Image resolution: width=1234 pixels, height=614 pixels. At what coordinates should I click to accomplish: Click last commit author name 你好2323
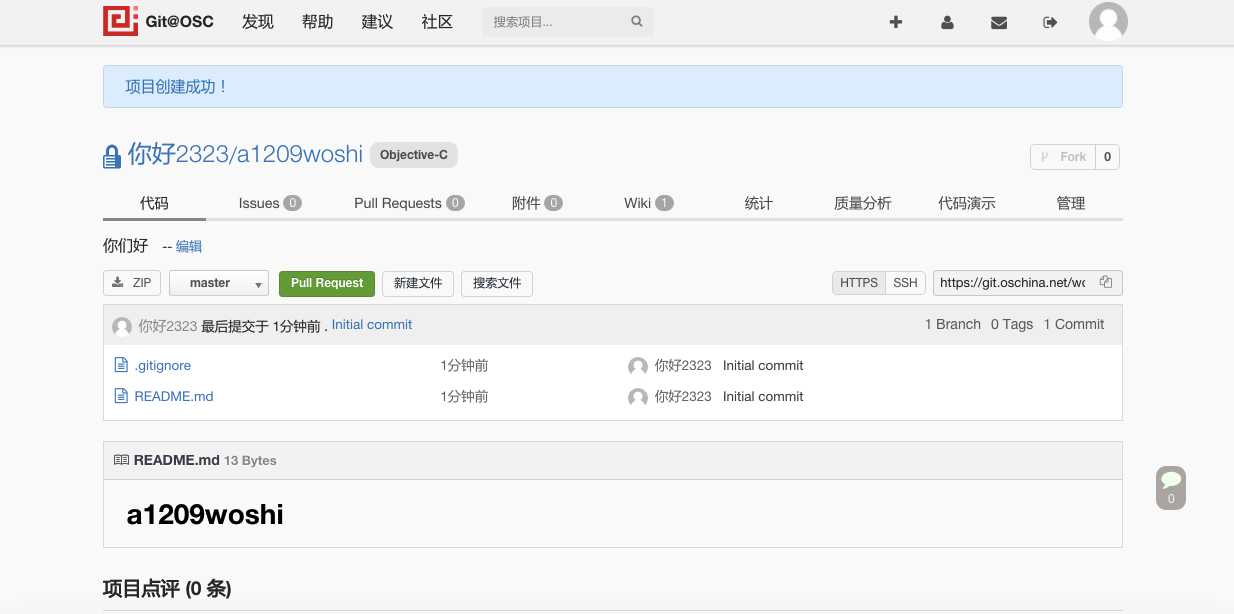(168, 326)
